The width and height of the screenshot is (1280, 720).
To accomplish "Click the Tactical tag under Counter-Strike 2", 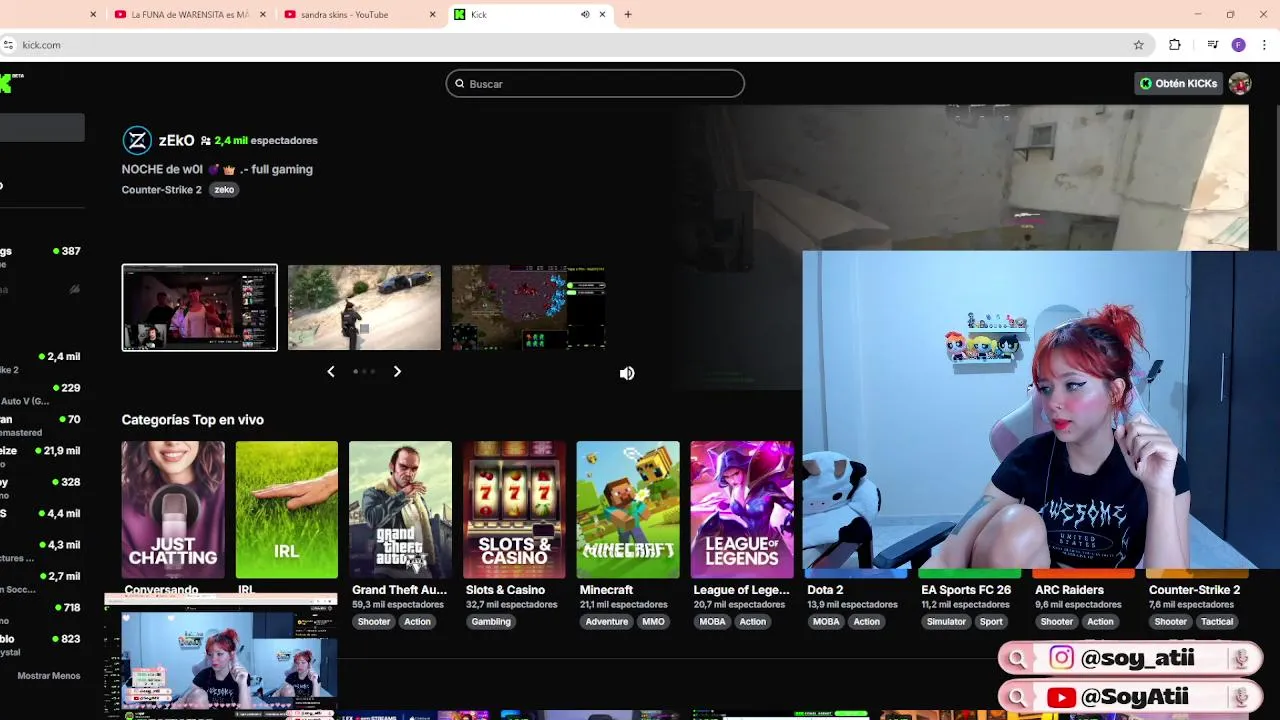I will click(x=1217, y=622).
